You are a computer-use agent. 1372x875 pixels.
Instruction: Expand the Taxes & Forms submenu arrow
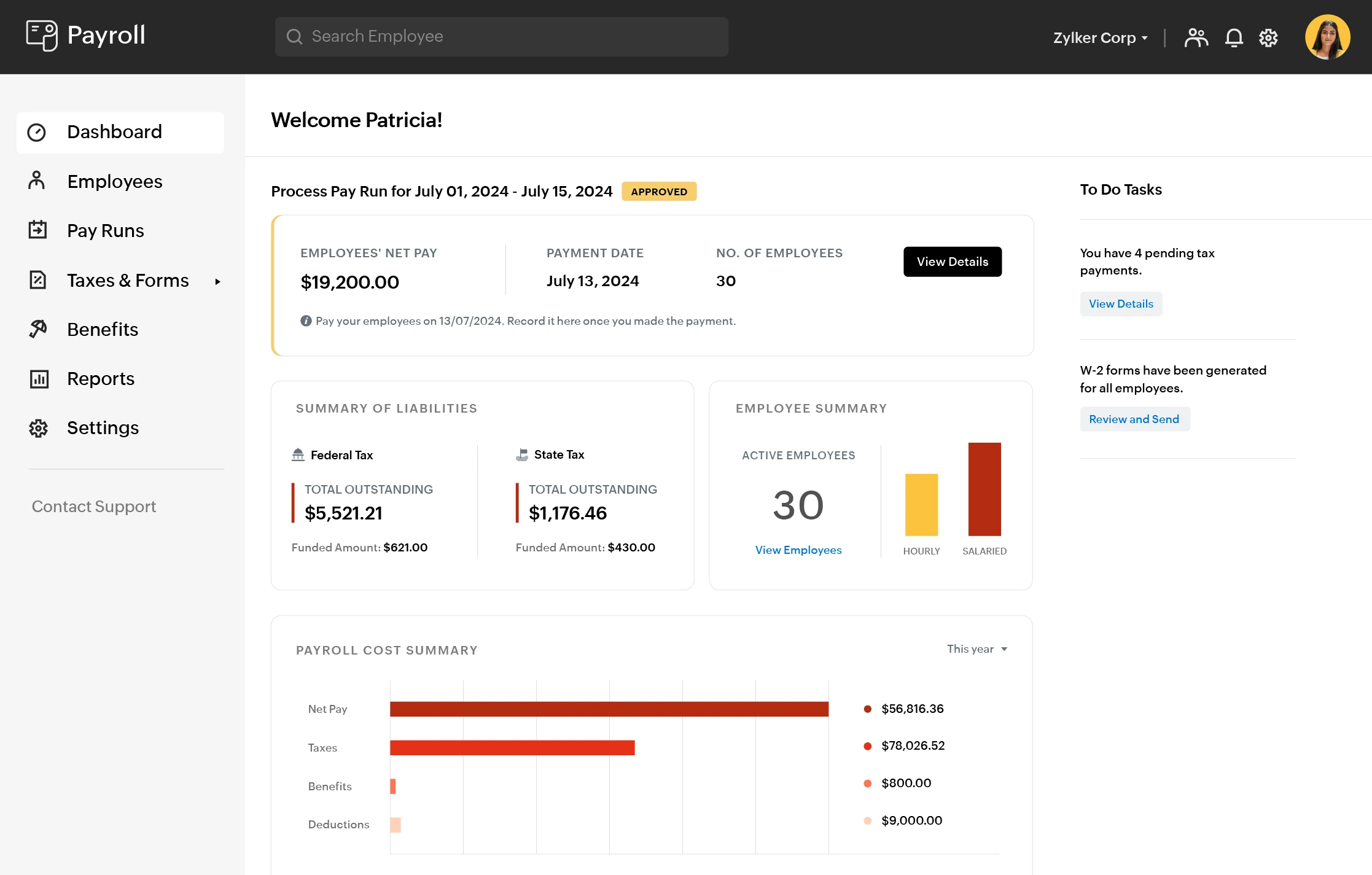[217, 281]
